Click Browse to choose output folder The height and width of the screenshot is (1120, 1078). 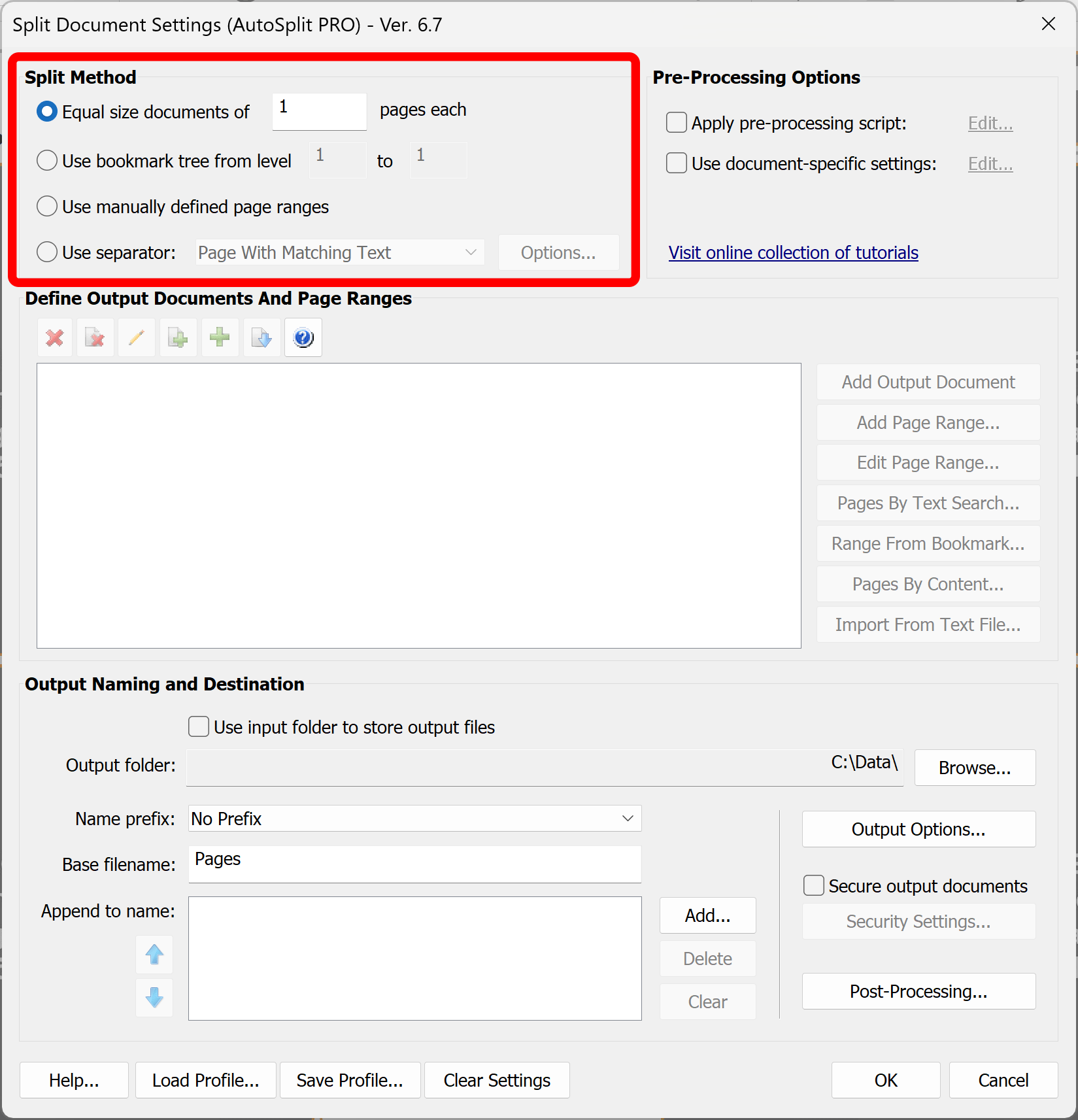[x=974, y=768]
